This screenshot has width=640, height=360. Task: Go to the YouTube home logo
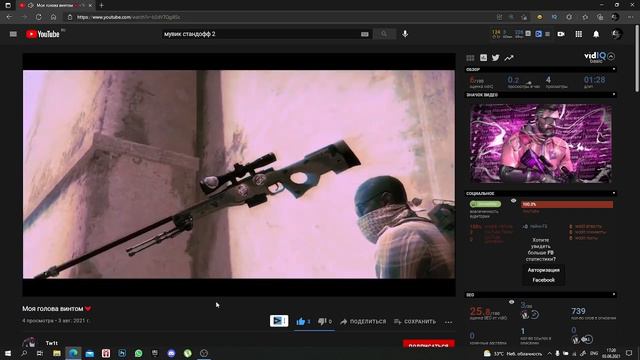[x=43, y=34]
